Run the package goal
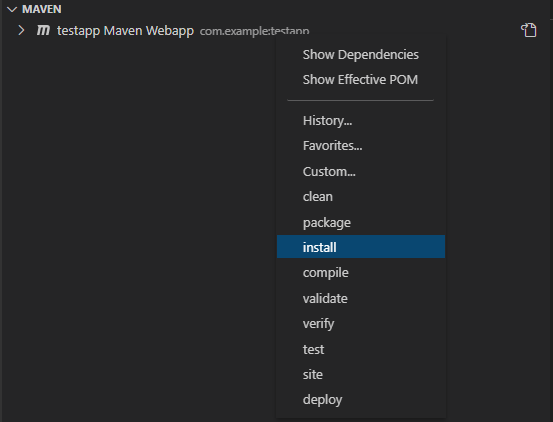553x422 pixels. point(361,222)
